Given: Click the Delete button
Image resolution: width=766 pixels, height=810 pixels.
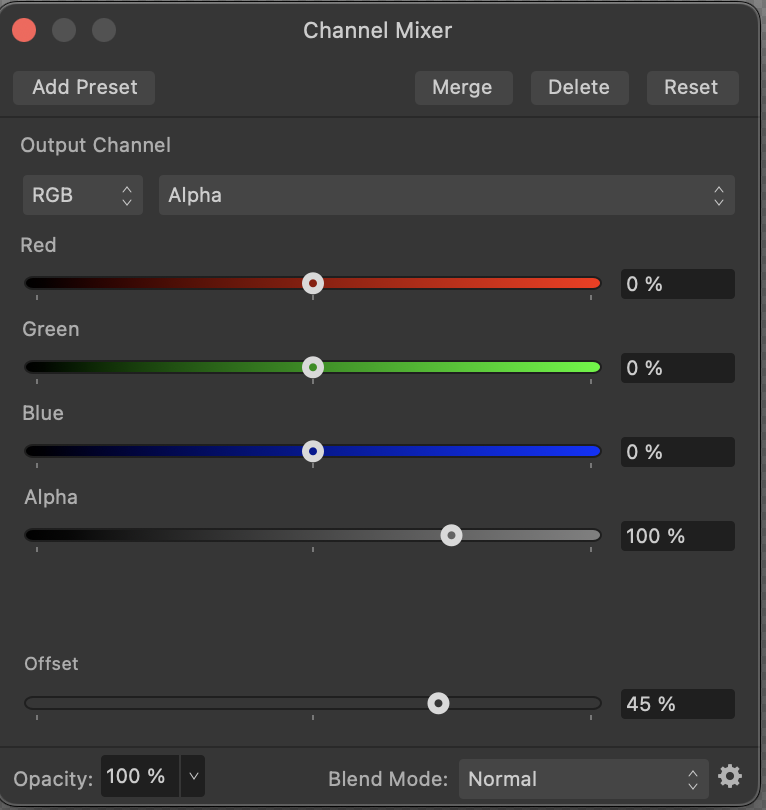Looking at the screenshot, I should pyautogui.click(x=578, y=87).
